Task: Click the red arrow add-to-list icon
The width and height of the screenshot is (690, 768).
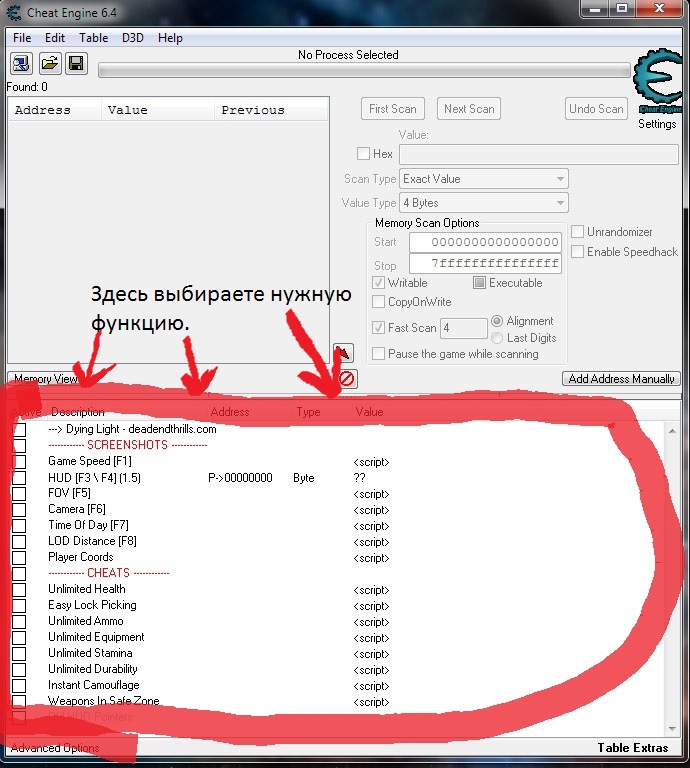Action: click(x=342, y=353)
